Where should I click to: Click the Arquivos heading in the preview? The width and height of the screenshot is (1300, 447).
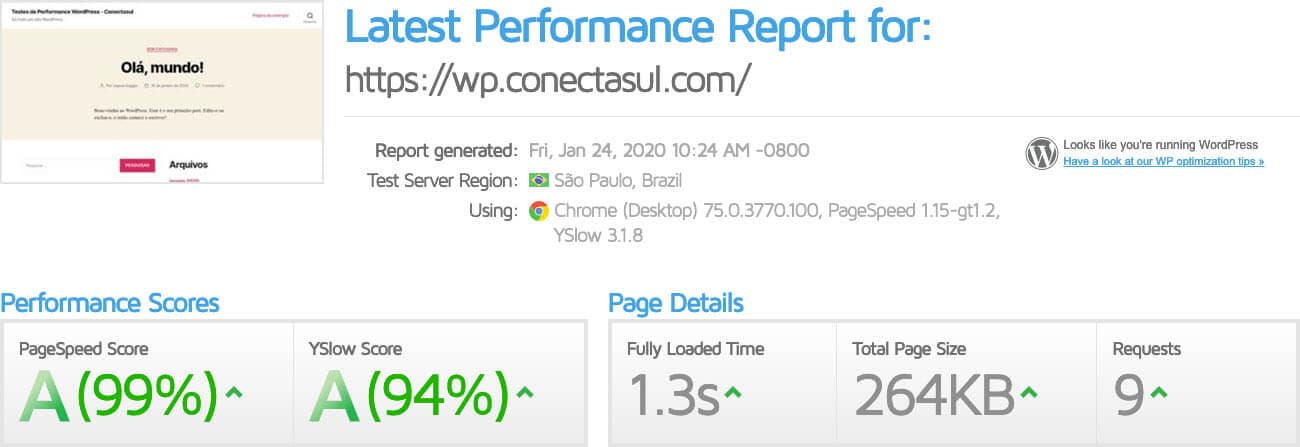coord(188,164)
